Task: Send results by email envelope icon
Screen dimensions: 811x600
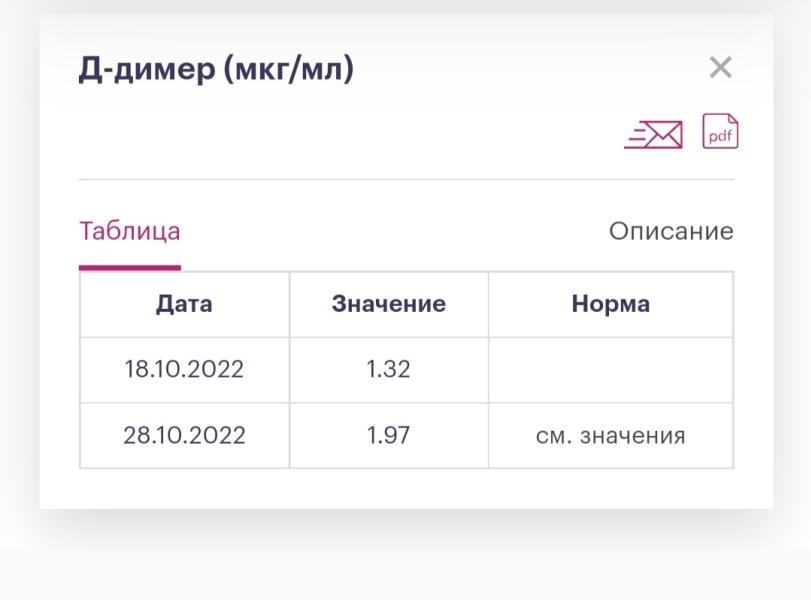Action: 653,134
